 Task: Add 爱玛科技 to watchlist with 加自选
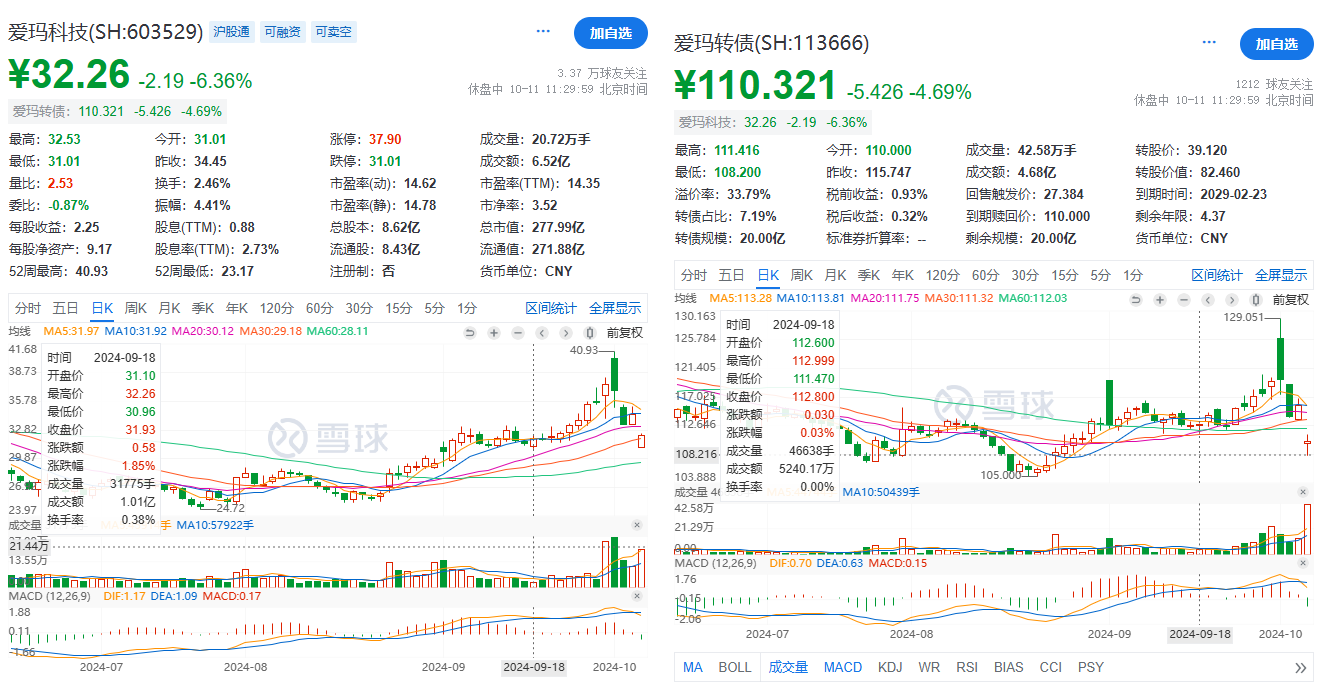click(610, 33)
